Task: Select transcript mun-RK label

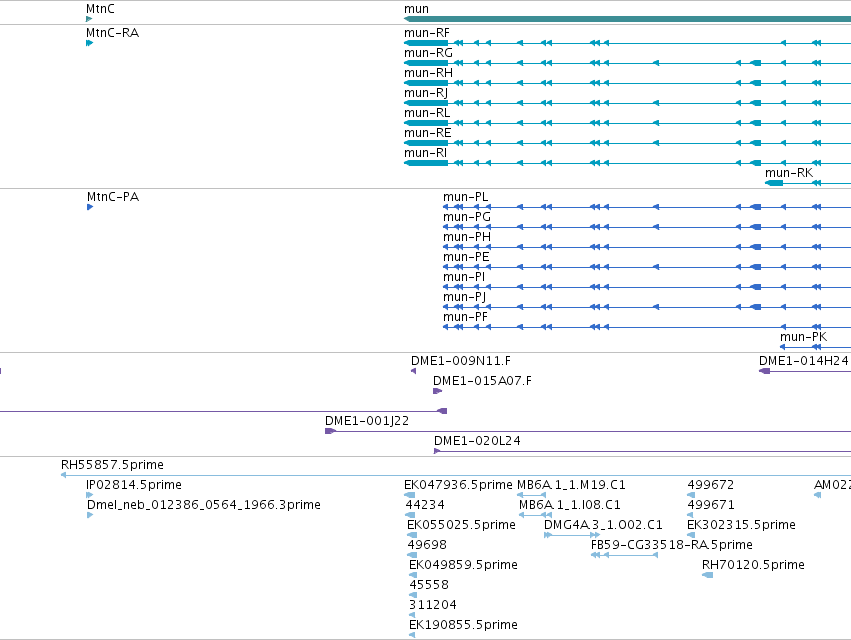Action: click(789, 173)
